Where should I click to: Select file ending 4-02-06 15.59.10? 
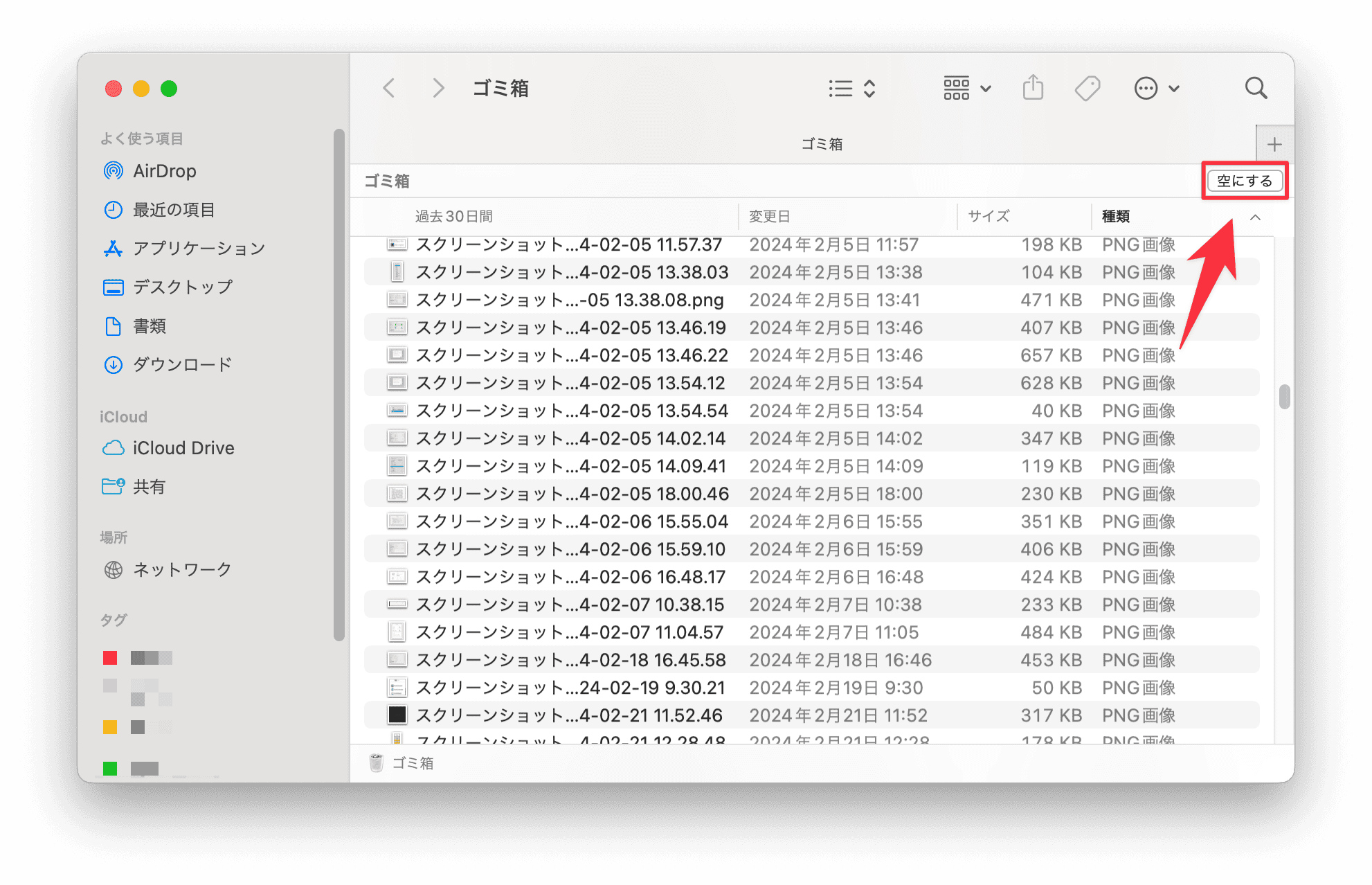(811, 549)
